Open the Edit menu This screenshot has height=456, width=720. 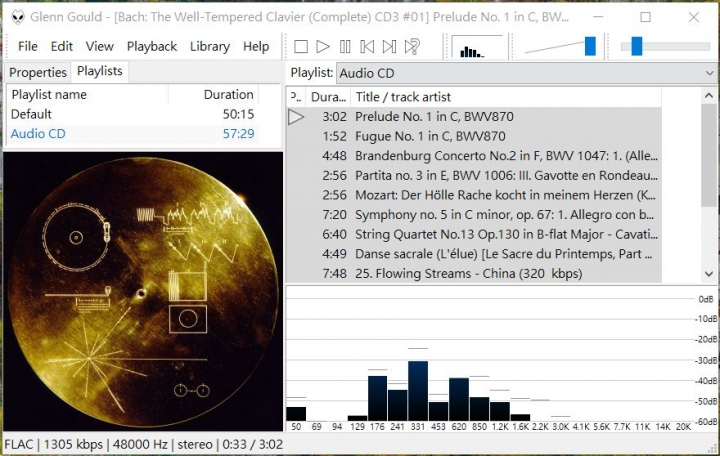tap(62, 46)
